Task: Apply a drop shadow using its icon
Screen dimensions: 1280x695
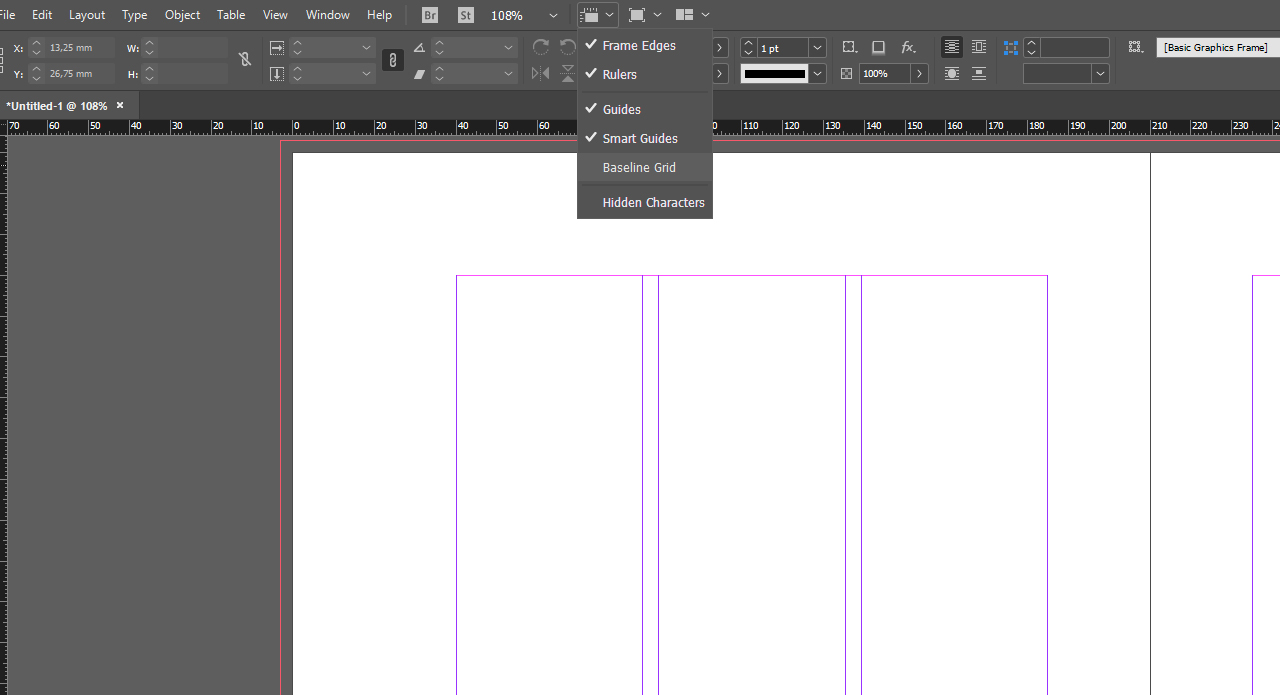Action: click(x=878, y=47)
